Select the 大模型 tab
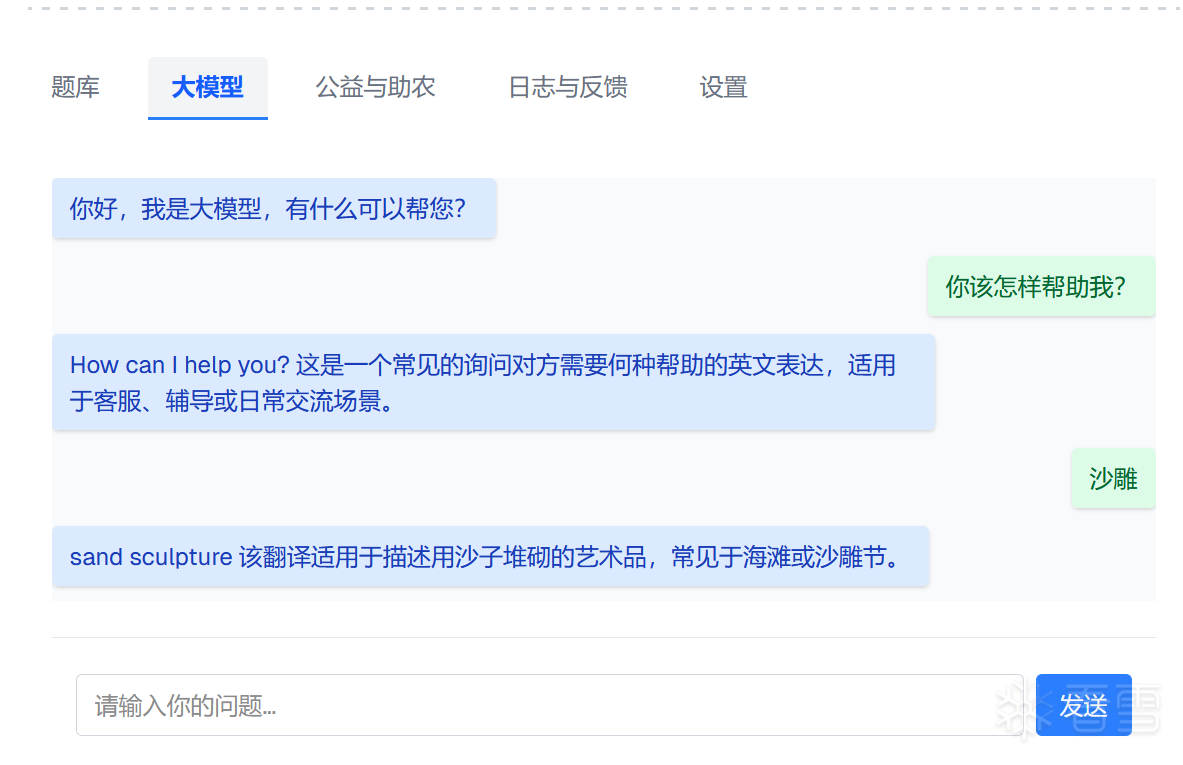 pyautogui.click(x=207, y=88)
